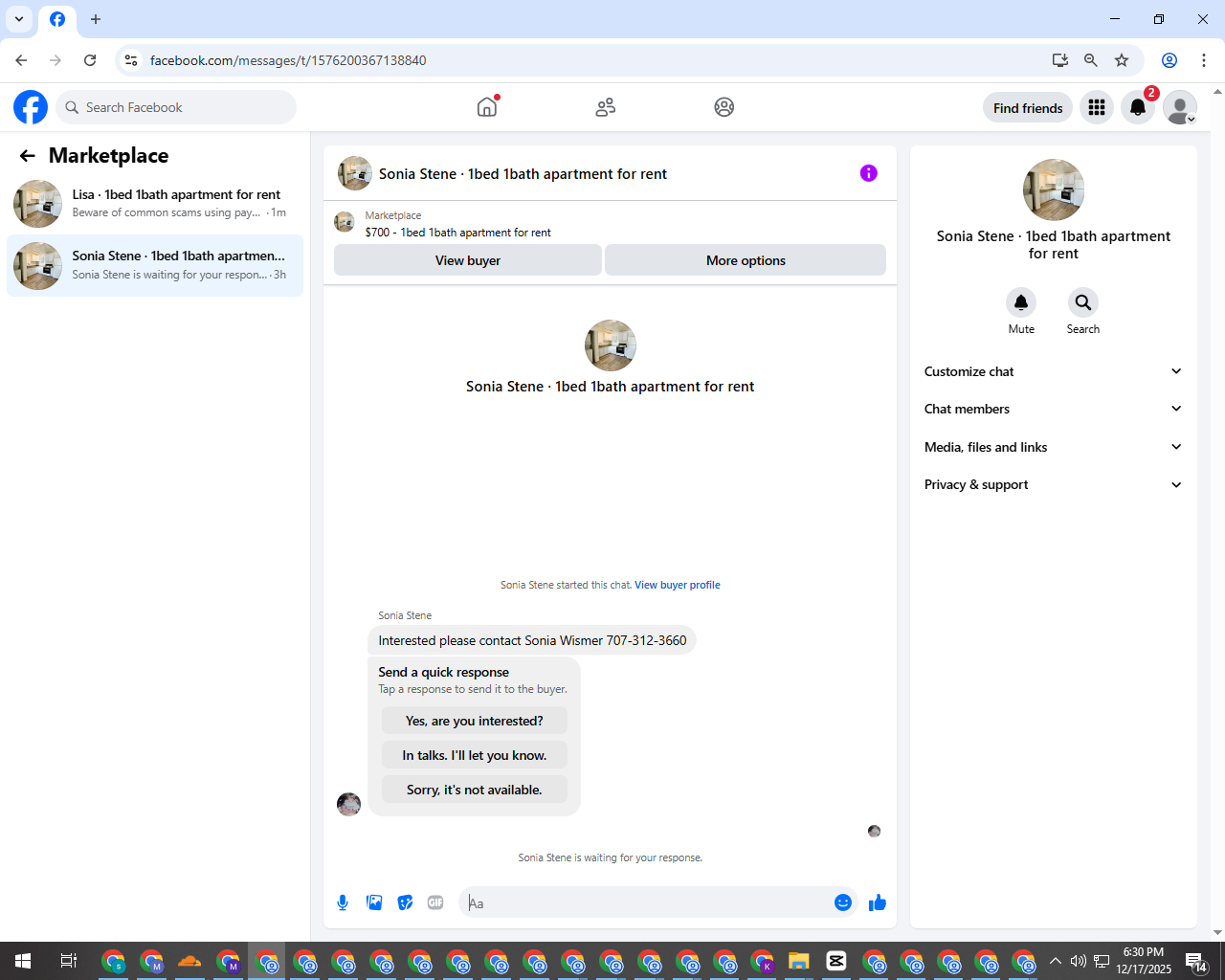Expand Privacy & support section
Viewport: 1225px width, 980px height.
click(x=1053, y=484)
